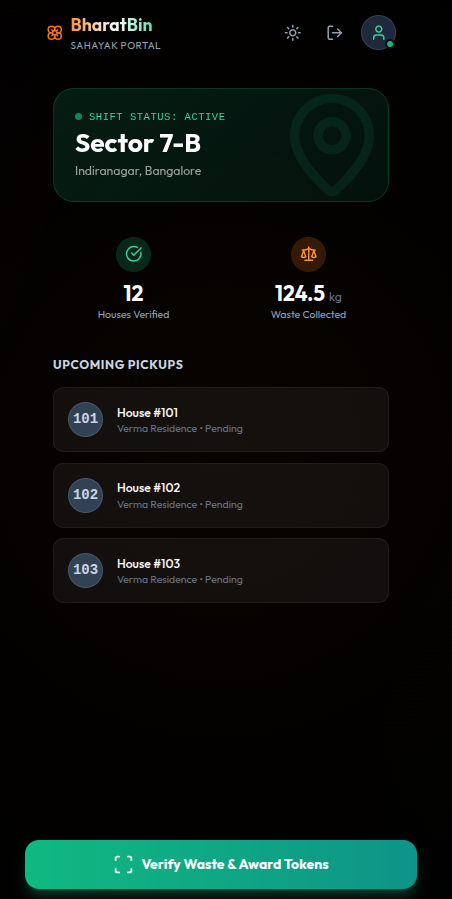
Task: Click the scan frame icon in button
Action: [123, 864]
